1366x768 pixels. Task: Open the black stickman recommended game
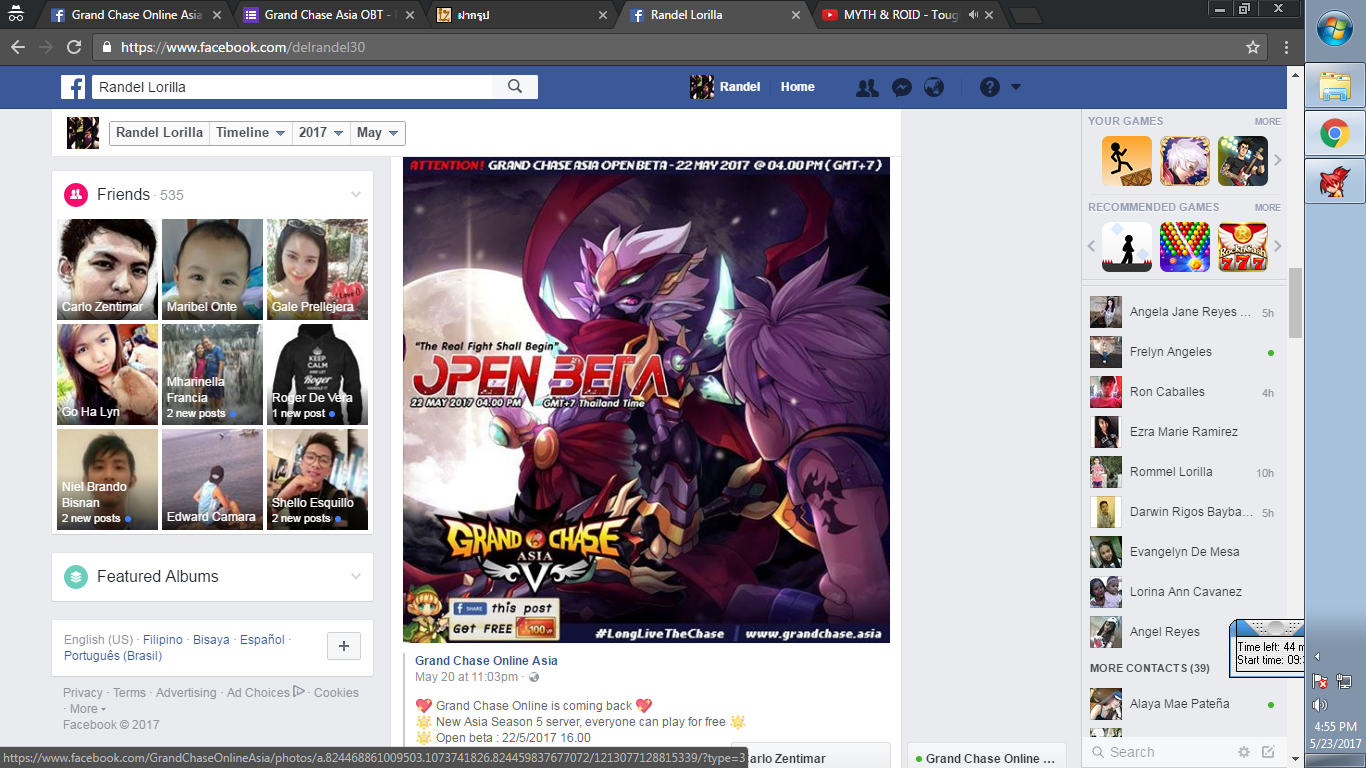point(1127,247)
